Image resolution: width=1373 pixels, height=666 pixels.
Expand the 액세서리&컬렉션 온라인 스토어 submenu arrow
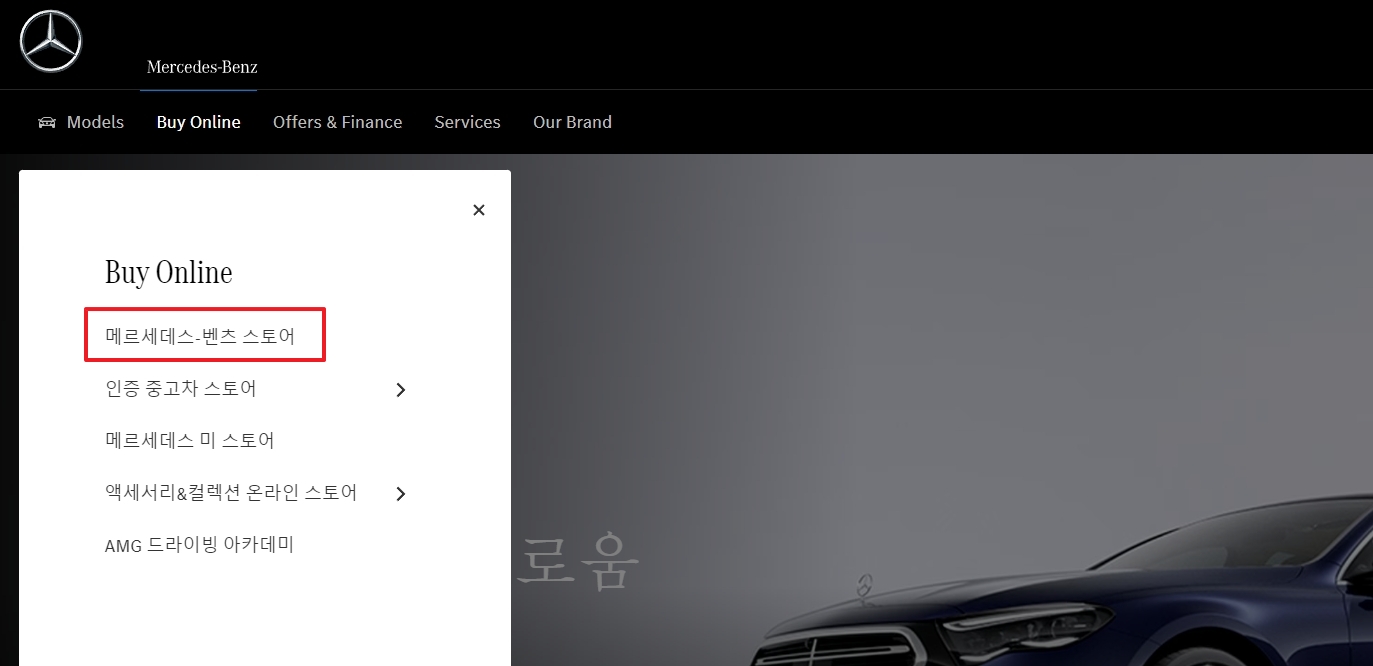(x=401, y=494)
